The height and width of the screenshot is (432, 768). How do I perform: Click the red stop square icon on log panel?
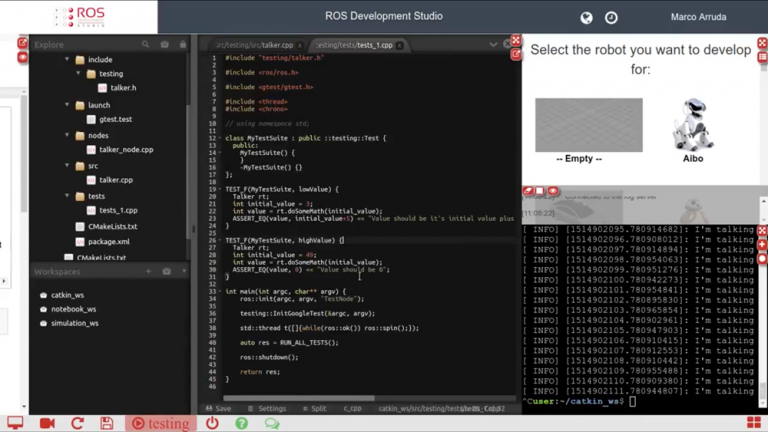point(540,191)
